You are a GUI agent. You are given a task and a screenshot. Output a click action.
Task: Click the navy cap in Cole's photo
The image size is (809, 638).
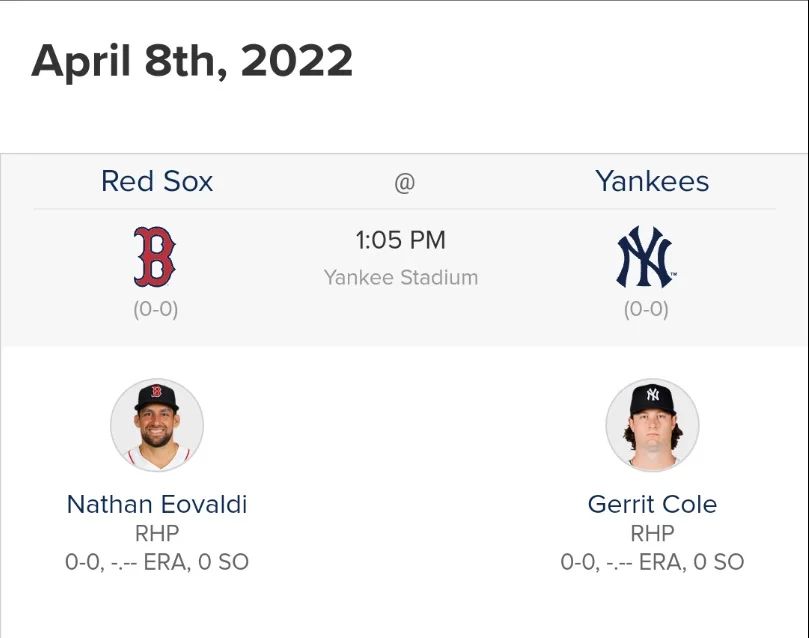click(652, 398)
